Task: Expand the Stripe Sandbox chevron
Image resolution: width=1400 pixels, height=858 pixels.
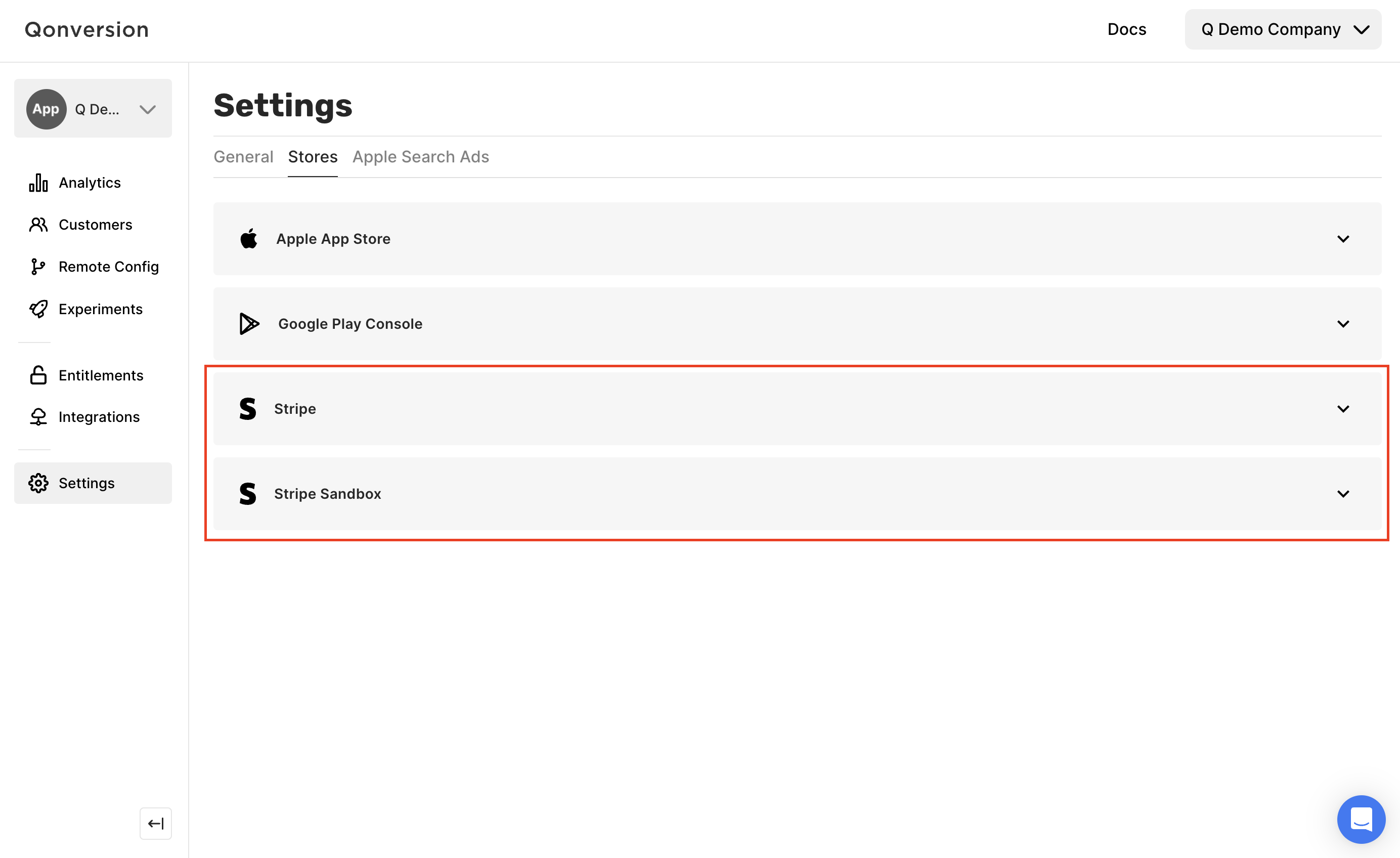Action: (x=1343, y=494)
